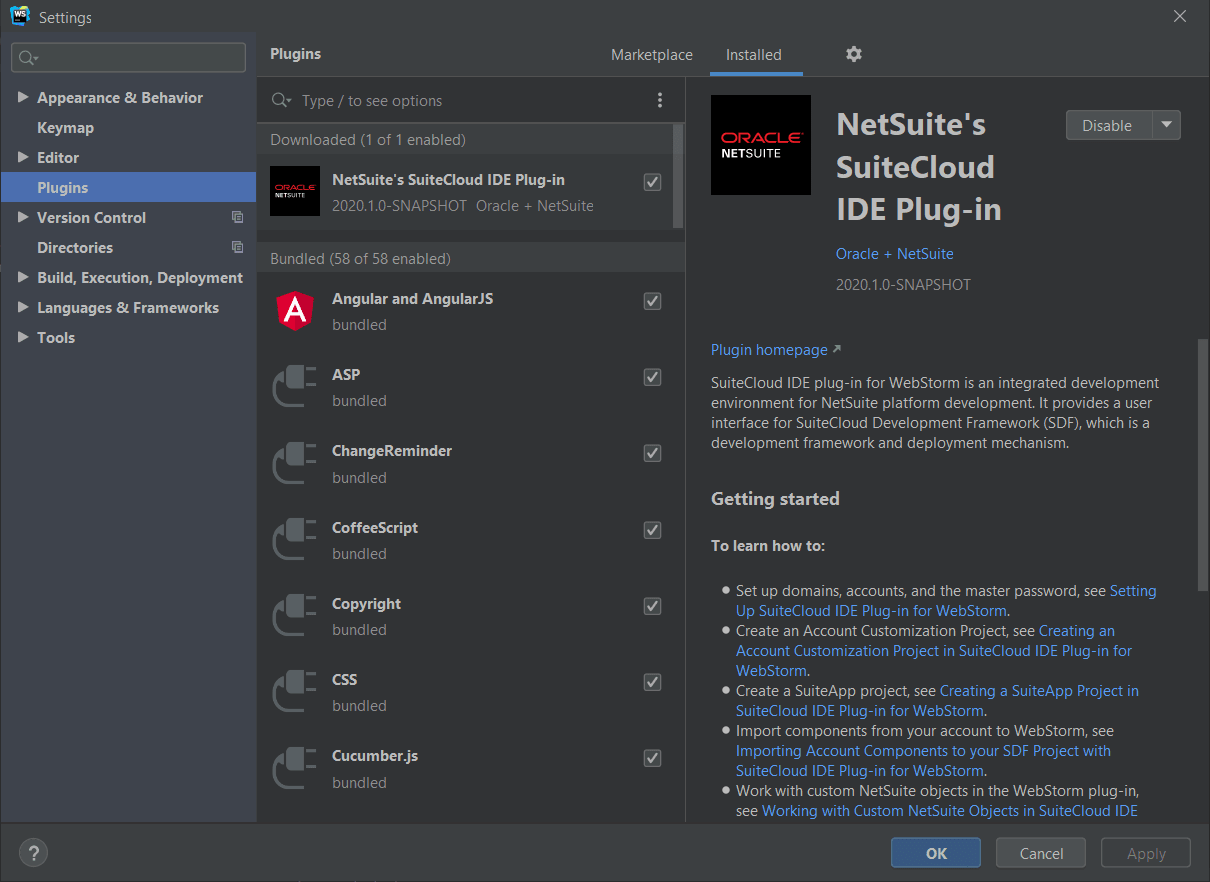The image size is (1210, 882).
Task: Click the large Oracle NetSuite logo in details
Action: point(761,145)
